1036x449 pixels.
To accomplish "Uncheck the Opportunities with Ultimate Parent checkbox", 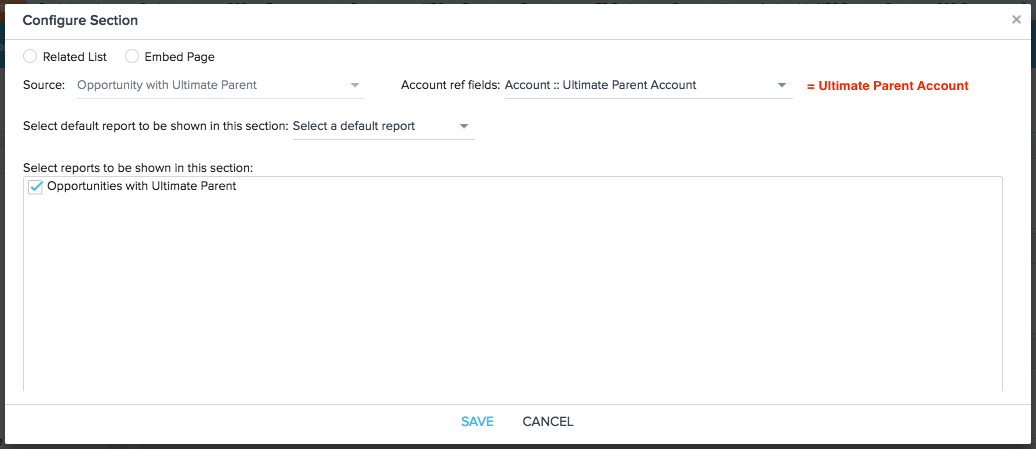I will click(36, 188).
